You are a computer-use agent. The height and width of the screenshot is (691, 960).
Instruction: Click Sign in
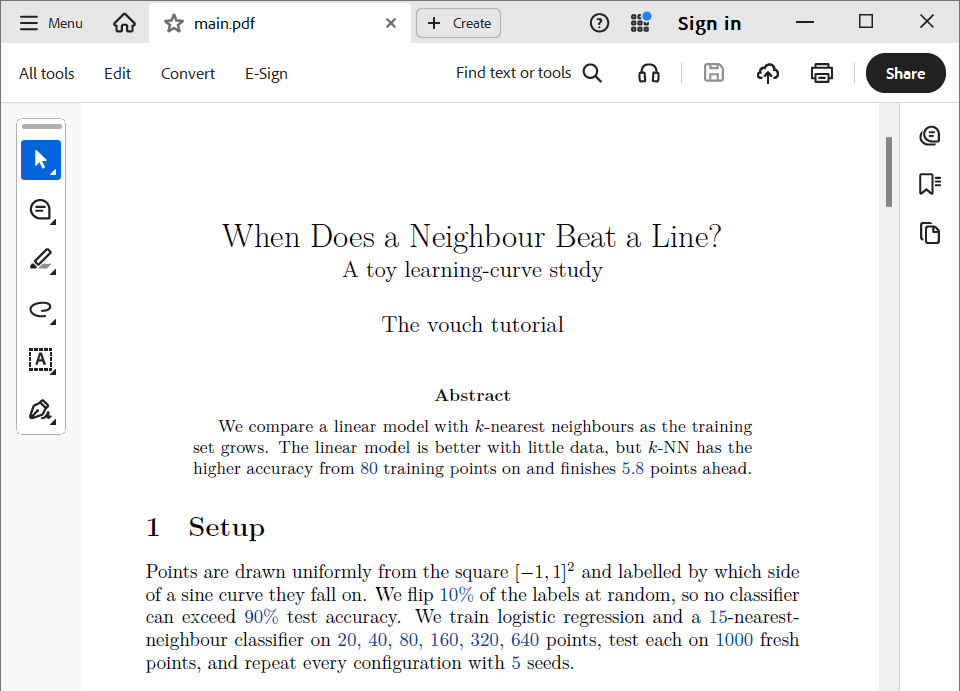[x=709, y=23]
